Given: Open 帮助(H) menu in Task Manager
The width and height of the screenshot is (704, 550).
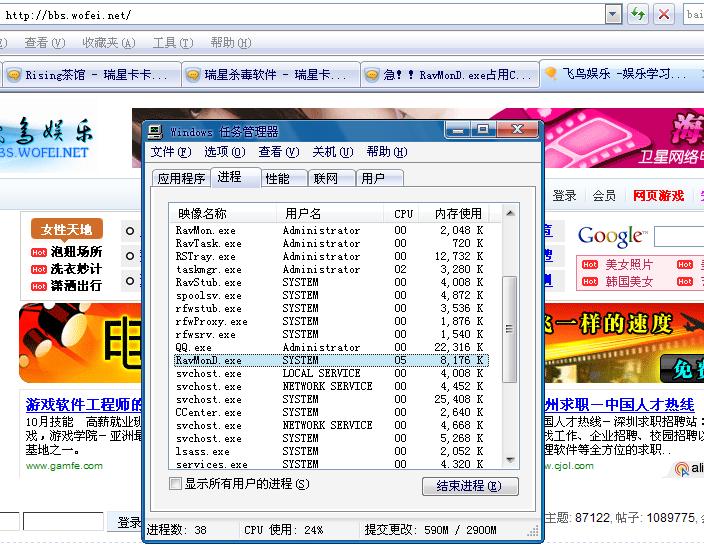Looking at the screenshot, I should (x=387, y=152).
